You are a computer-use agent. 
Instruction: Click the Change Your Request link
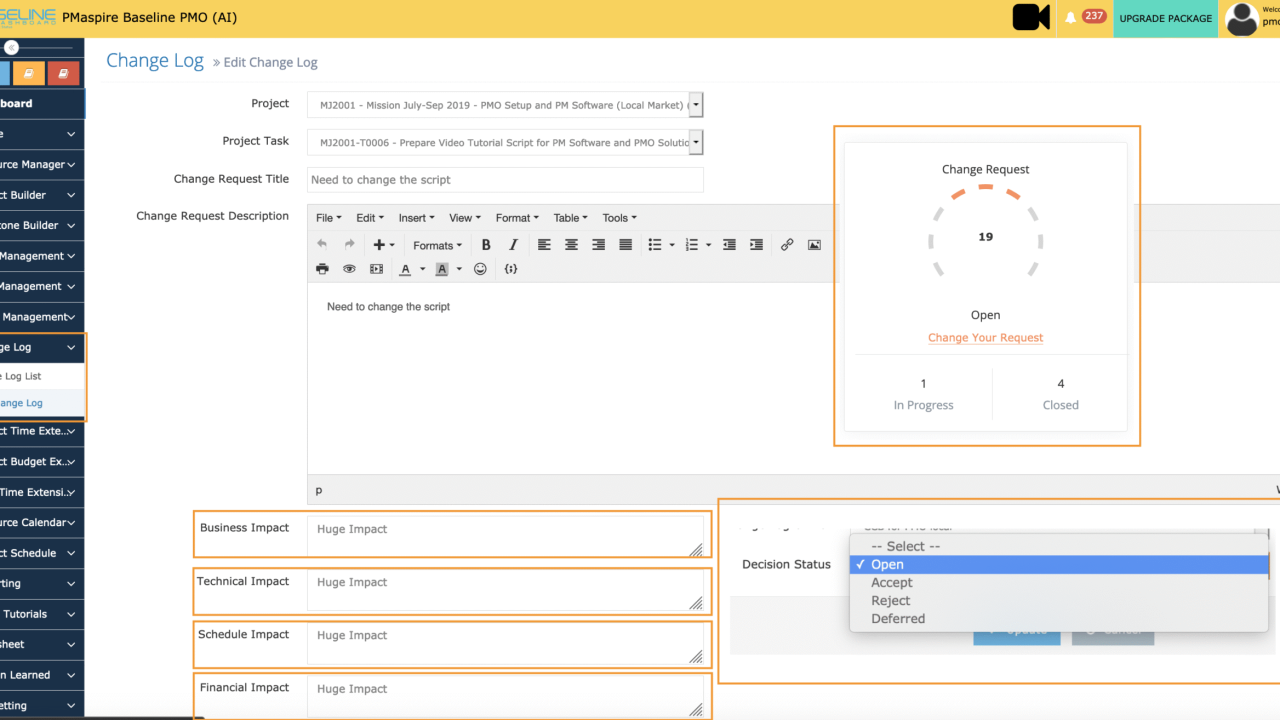985,338
